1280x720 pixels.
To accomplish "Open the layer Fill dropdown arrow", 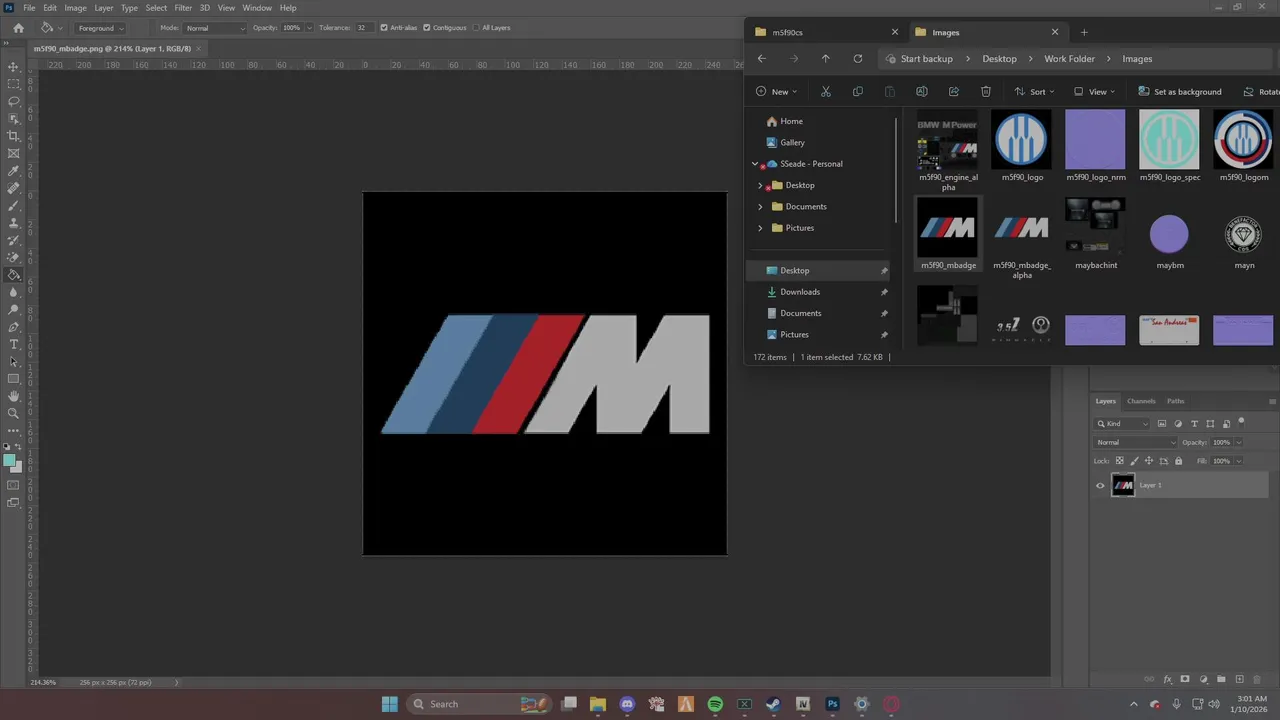I will pyautogui.click(x=1238, y=461).
